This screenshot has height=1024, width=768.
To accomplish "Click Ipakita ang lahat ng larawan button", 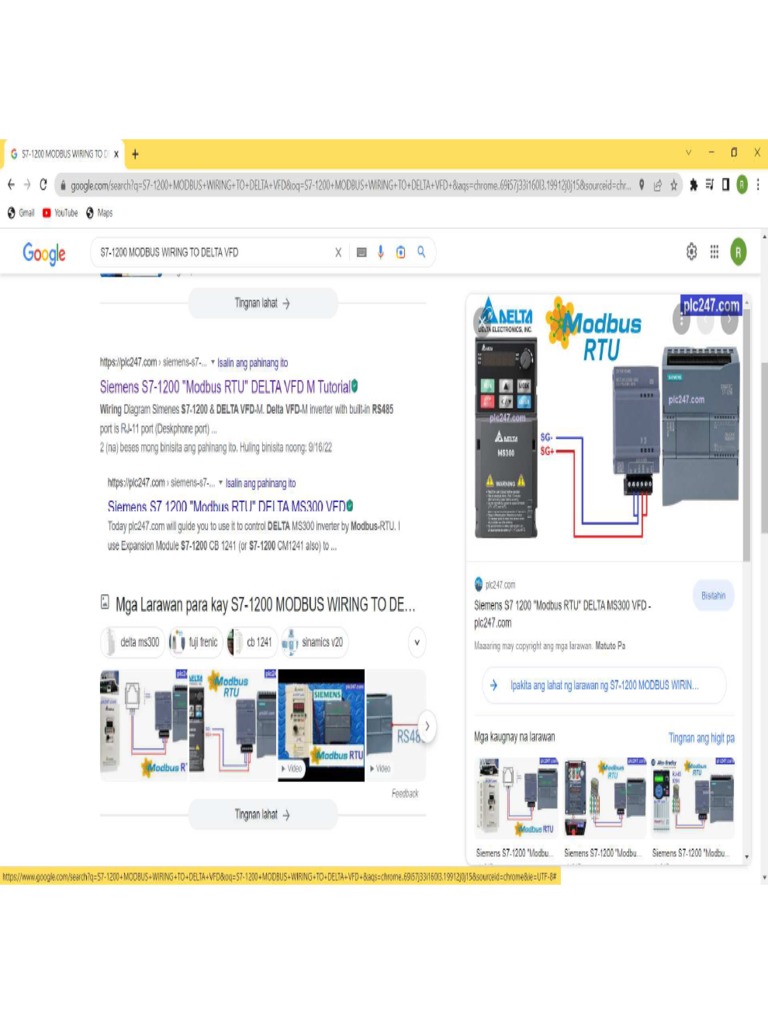I will [604, 686].
